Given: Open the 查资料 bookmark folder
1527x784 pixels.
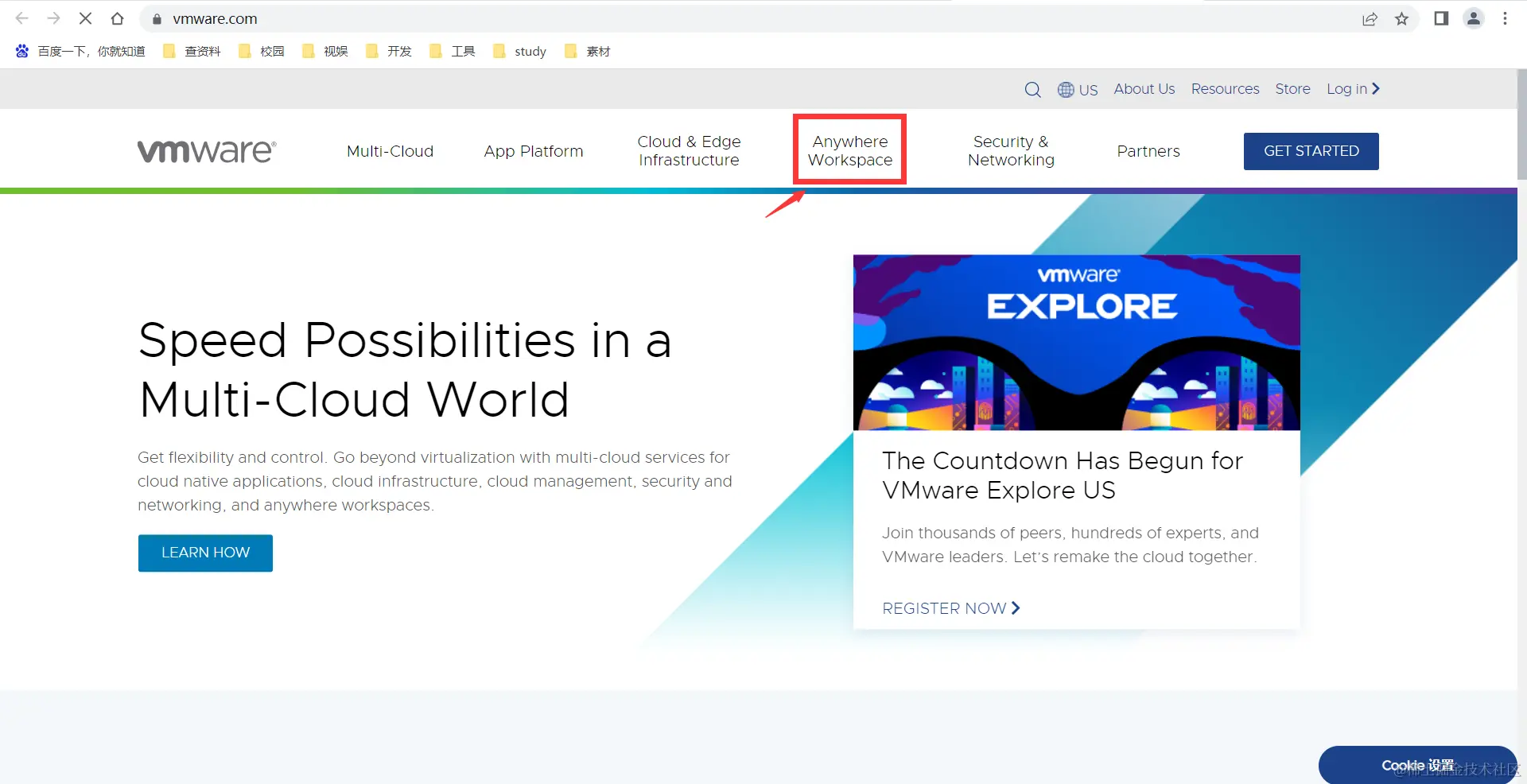Looking at the screenshot, I should point(192,51).
